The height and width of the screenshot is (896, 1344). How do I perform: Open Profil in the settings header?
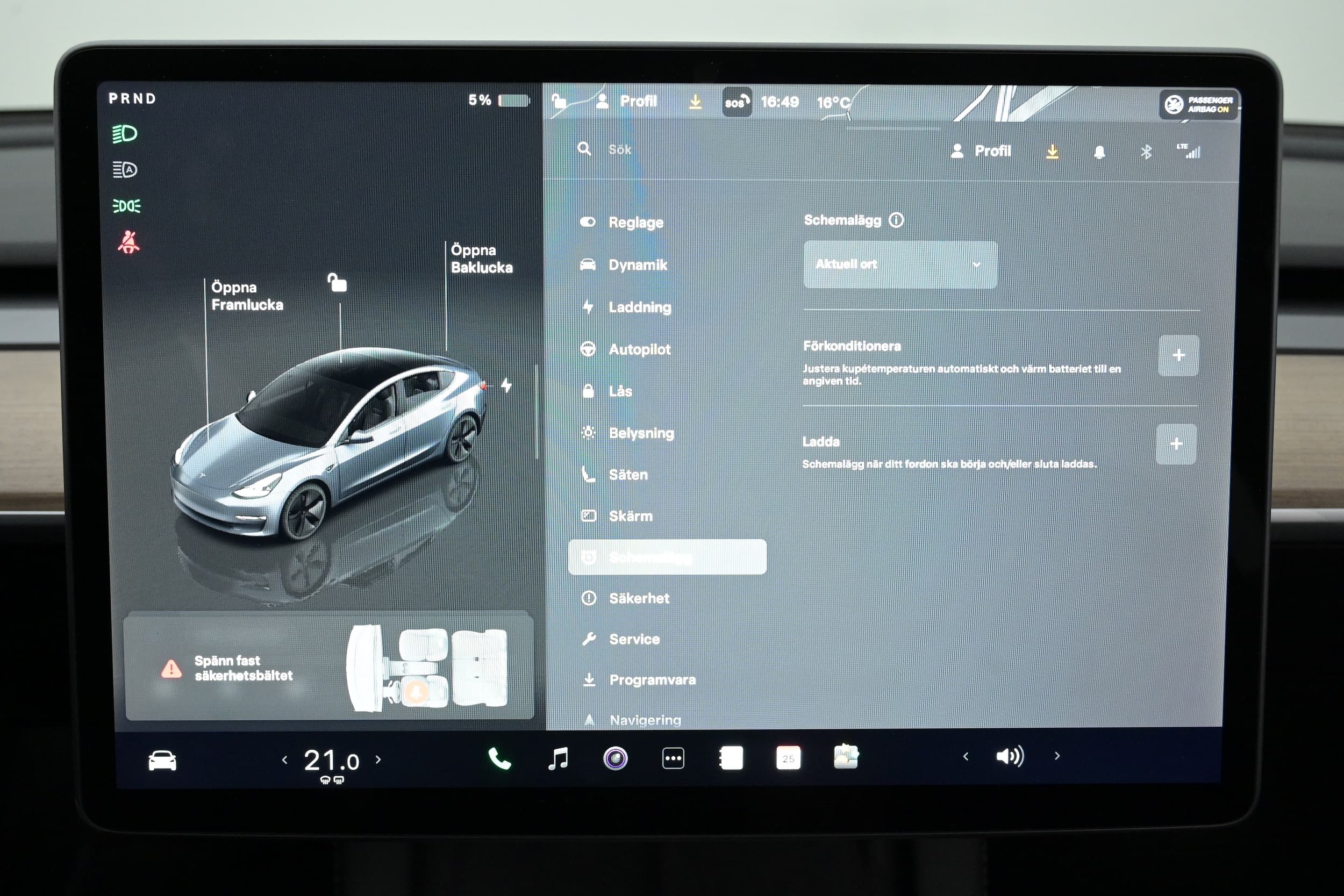(x=981, y=151)
